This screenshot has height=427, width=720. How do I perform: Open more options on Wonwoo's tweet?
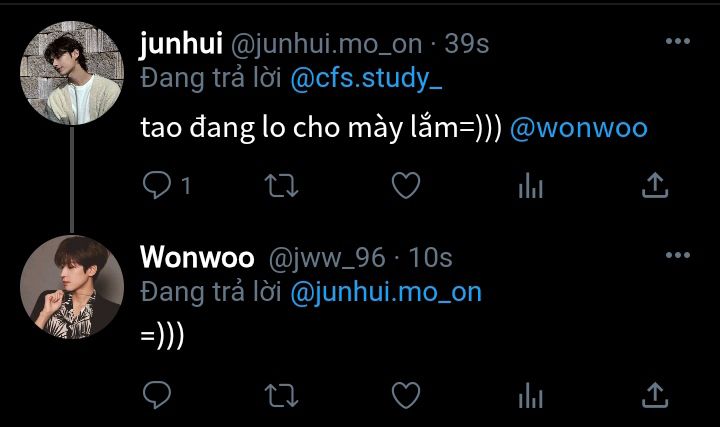(678, 255)
